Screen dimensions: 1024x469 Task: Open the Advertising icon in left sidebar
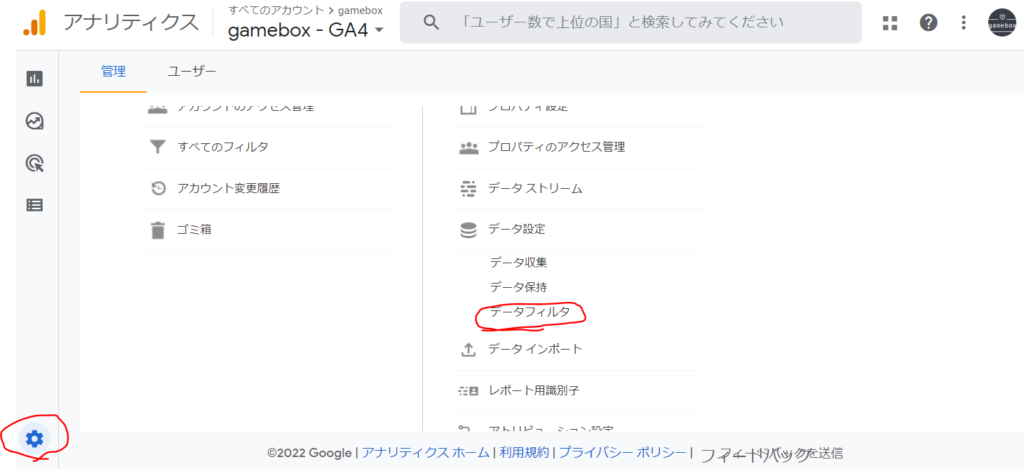[x=35, y=163]
